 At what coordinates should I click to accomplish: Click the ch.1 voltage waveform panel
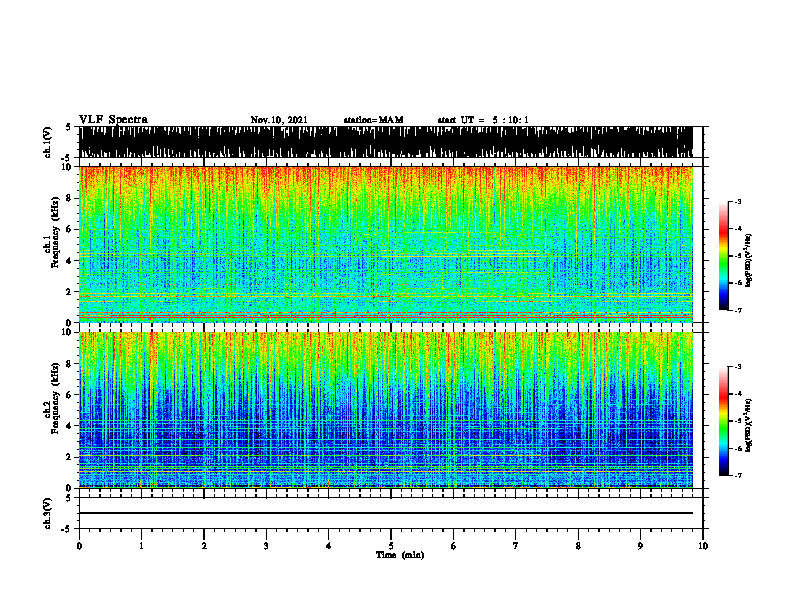pos(385,142)
